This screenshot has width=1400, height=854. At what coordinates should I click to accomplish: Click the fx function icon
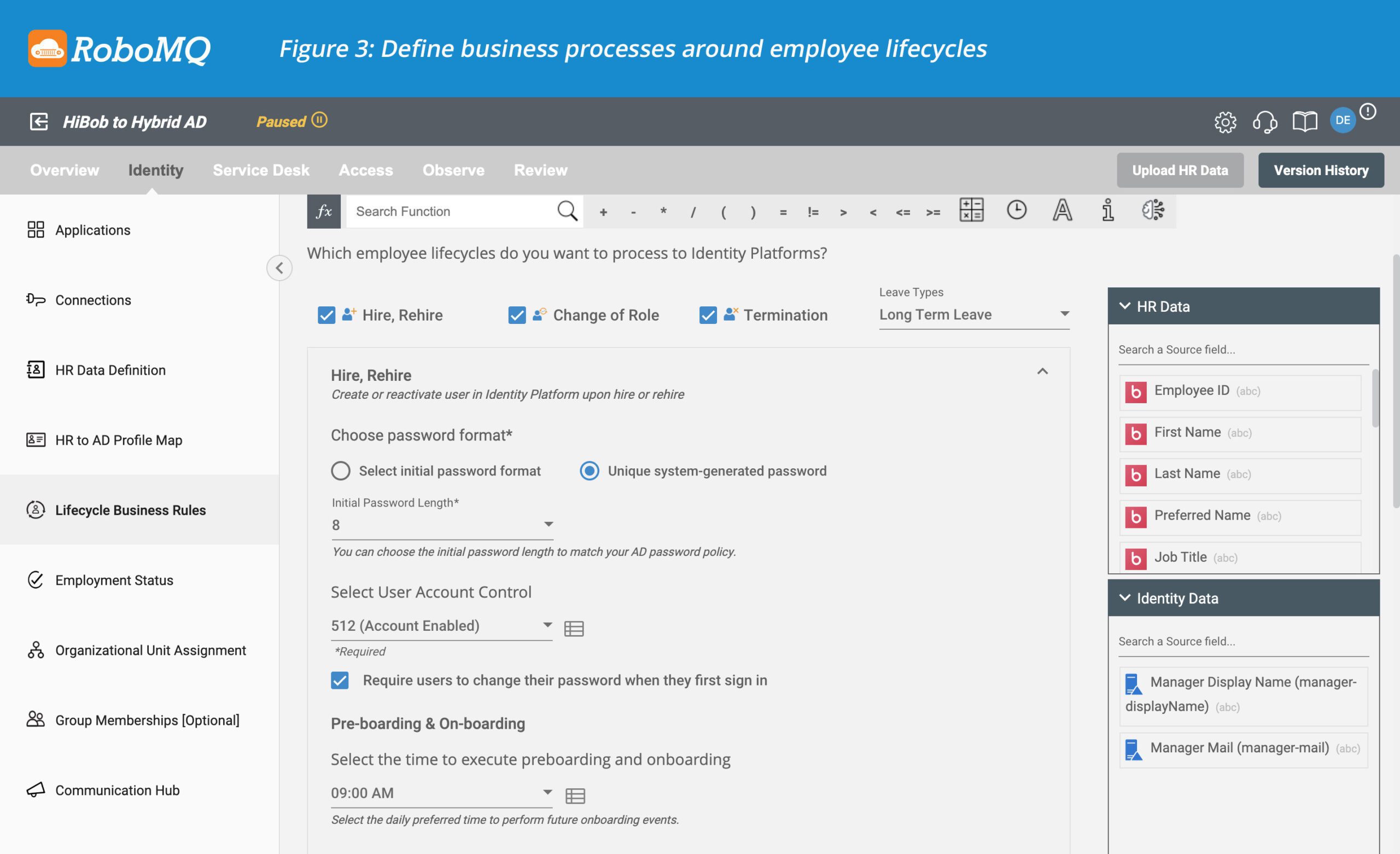[x=323, y=212]
